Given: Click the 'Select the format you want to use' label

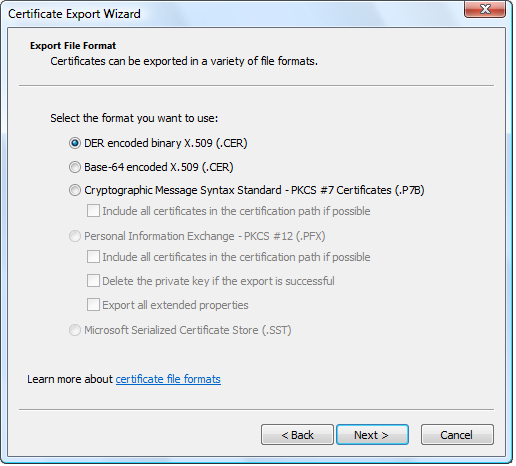Looking at the screenshot, I should [x=134, y=118].
